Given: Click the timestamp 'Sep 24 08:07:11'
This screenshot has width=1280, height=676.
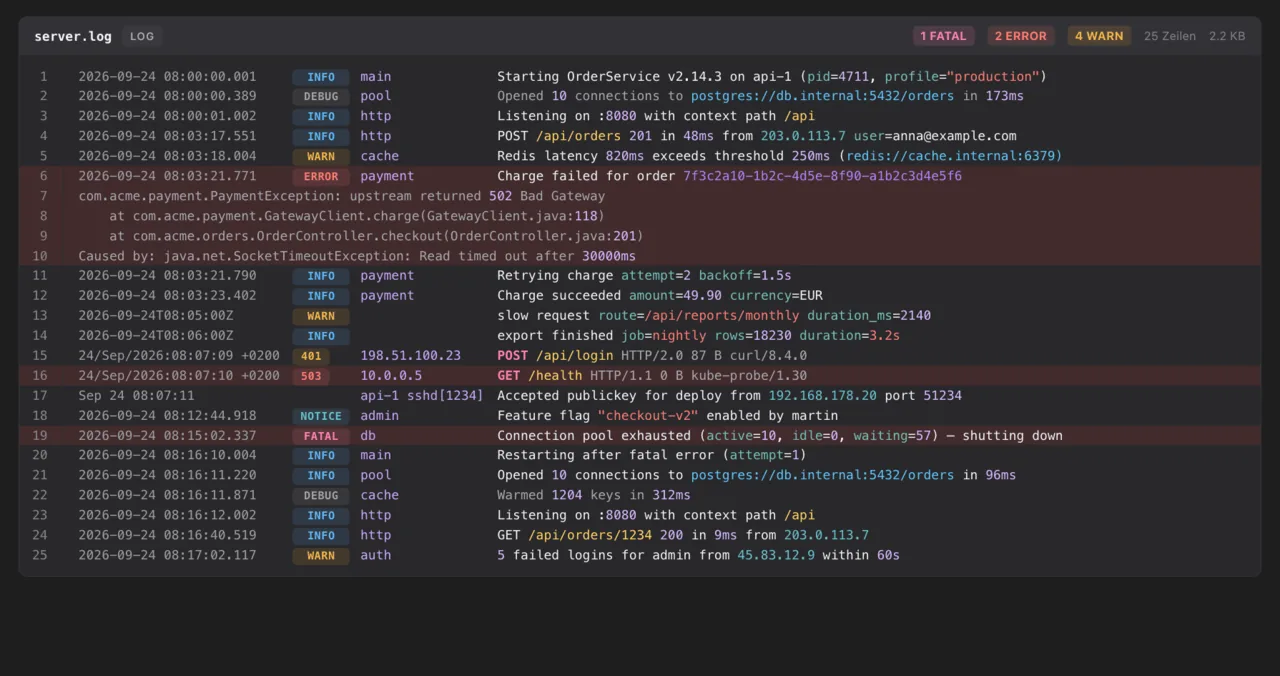Looking at the screenshot, I should (137, 396).
